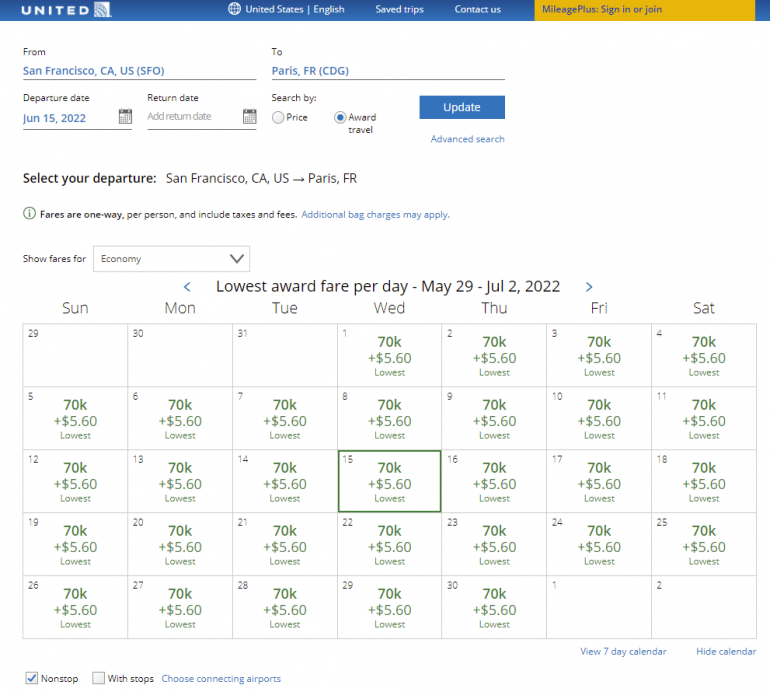
Task: Click the From airport input field
Action: click(x=139, y=71)
